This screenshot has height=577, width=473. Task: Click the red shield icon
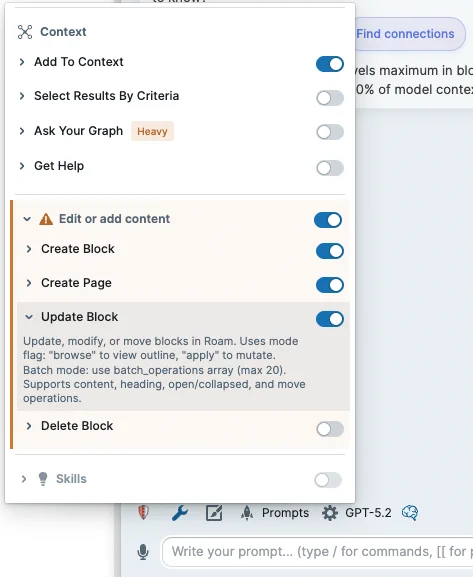tap(143, 512)
